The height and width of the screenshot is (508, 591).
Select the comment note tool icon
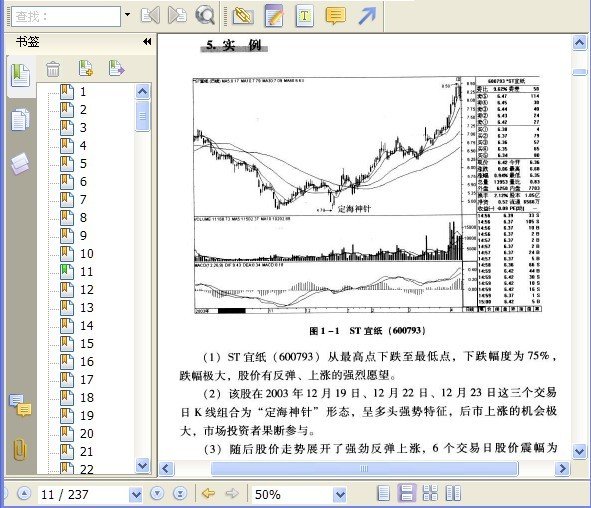[335, 16]
